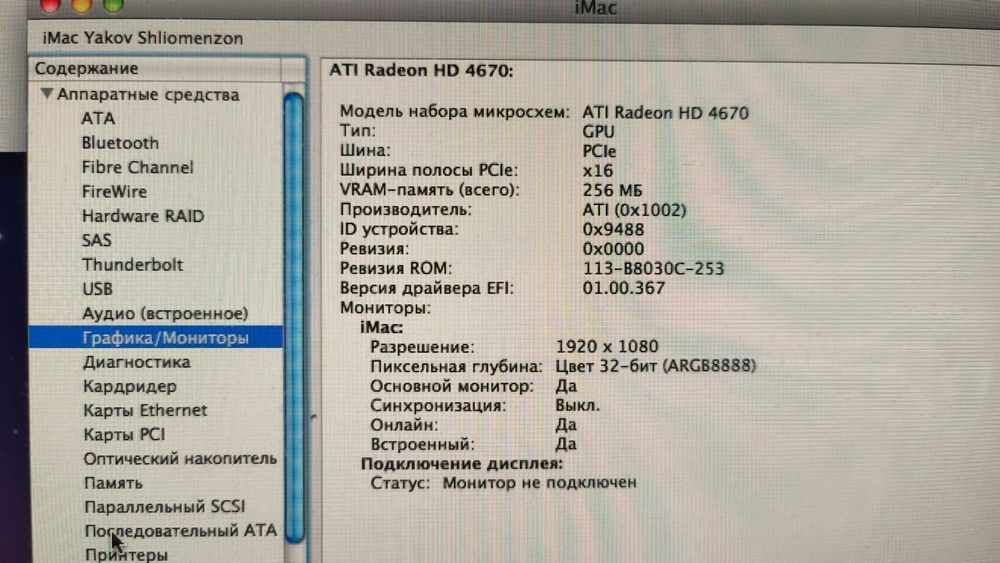Image resolution: width=1000 pixels, height=563 pixels.
Task: Click the VRAM value 256 МБ
Action: click(612, 190)
